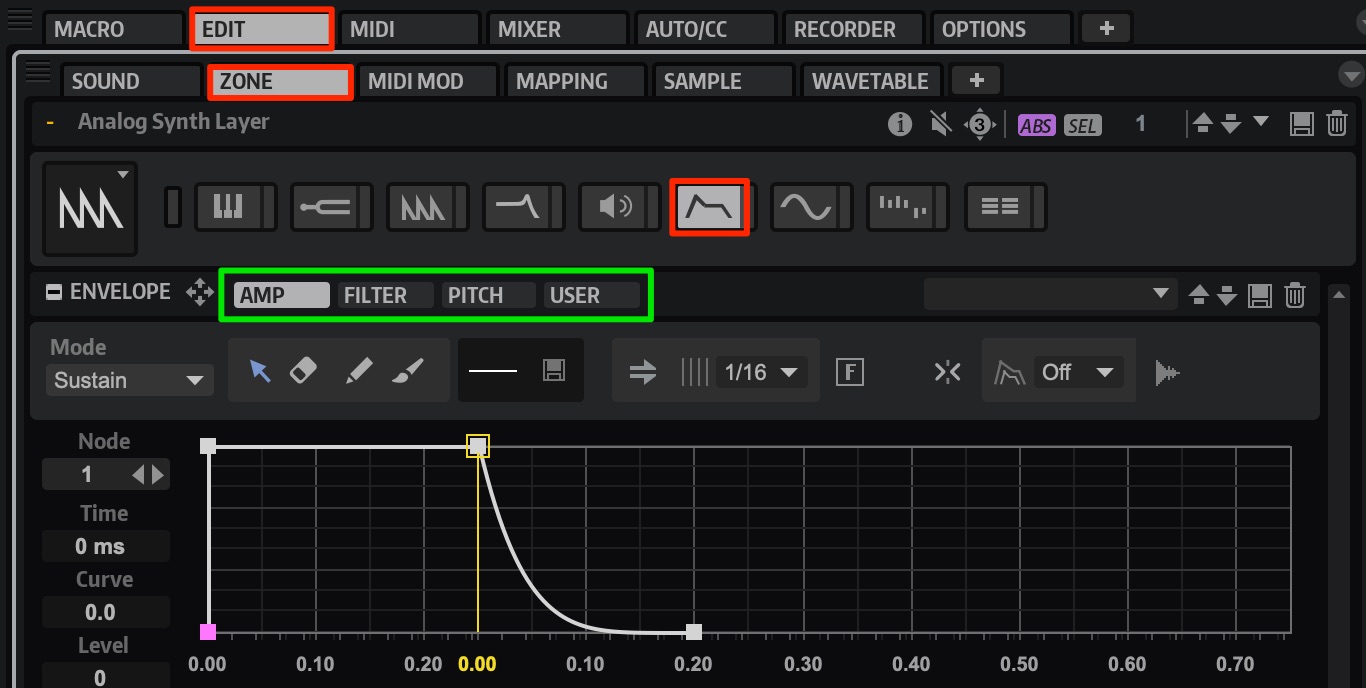Show the Voice Control section via keyboard icon

tap(228, 207)
